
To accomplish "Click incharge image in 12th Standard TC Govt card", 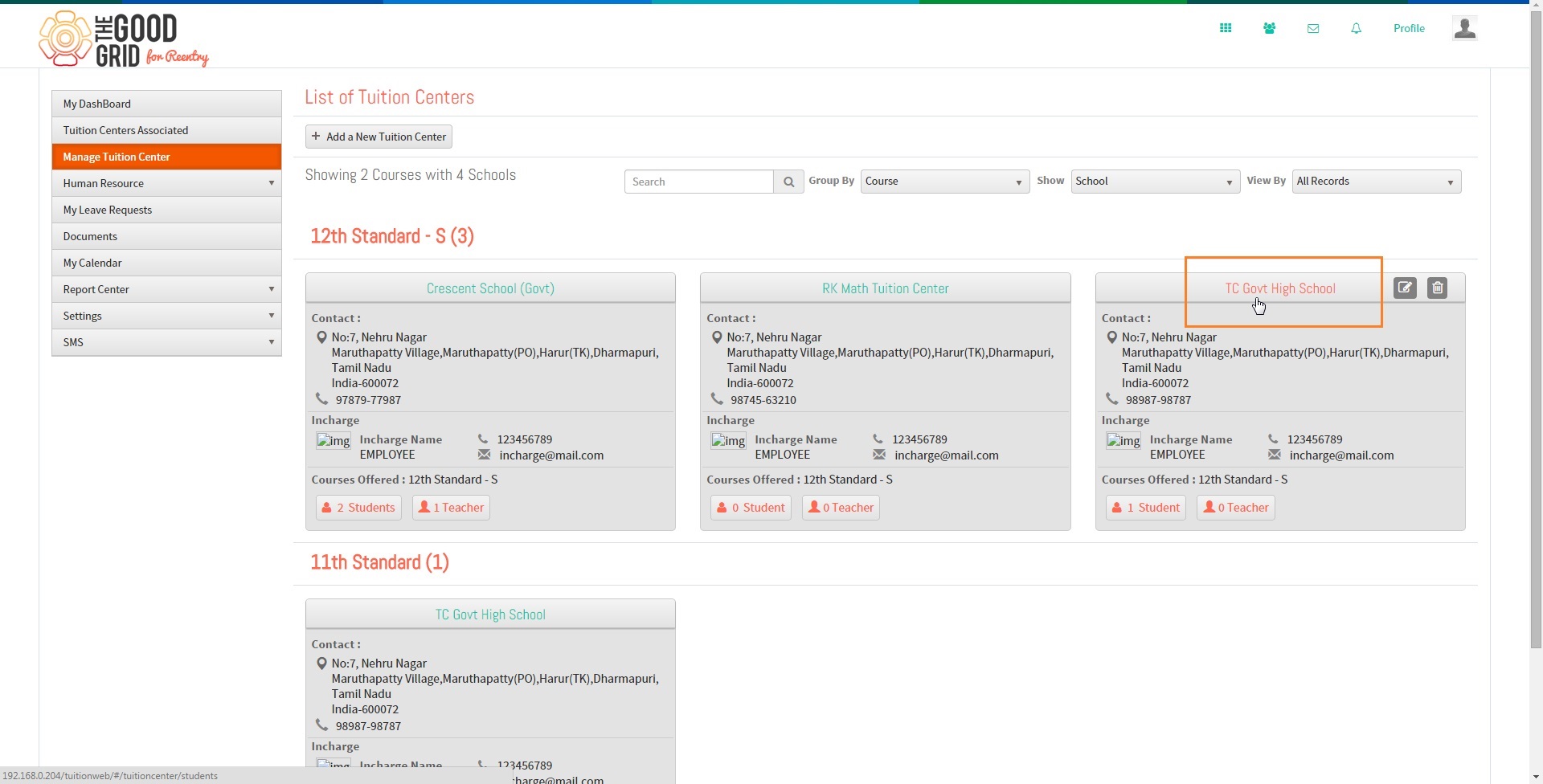I will pyautogui.click(x=1123, y=441).
